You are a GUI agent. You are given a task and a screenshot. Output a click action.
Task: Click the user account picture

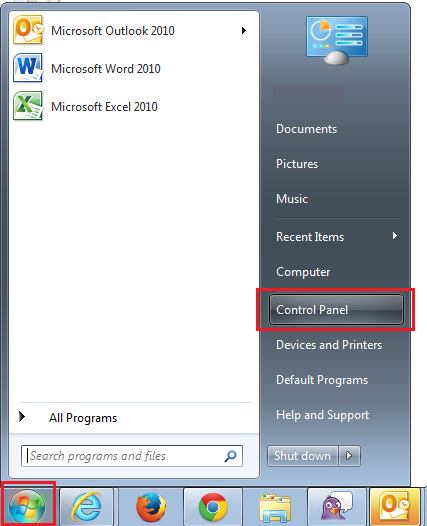[x=336, y=40]
